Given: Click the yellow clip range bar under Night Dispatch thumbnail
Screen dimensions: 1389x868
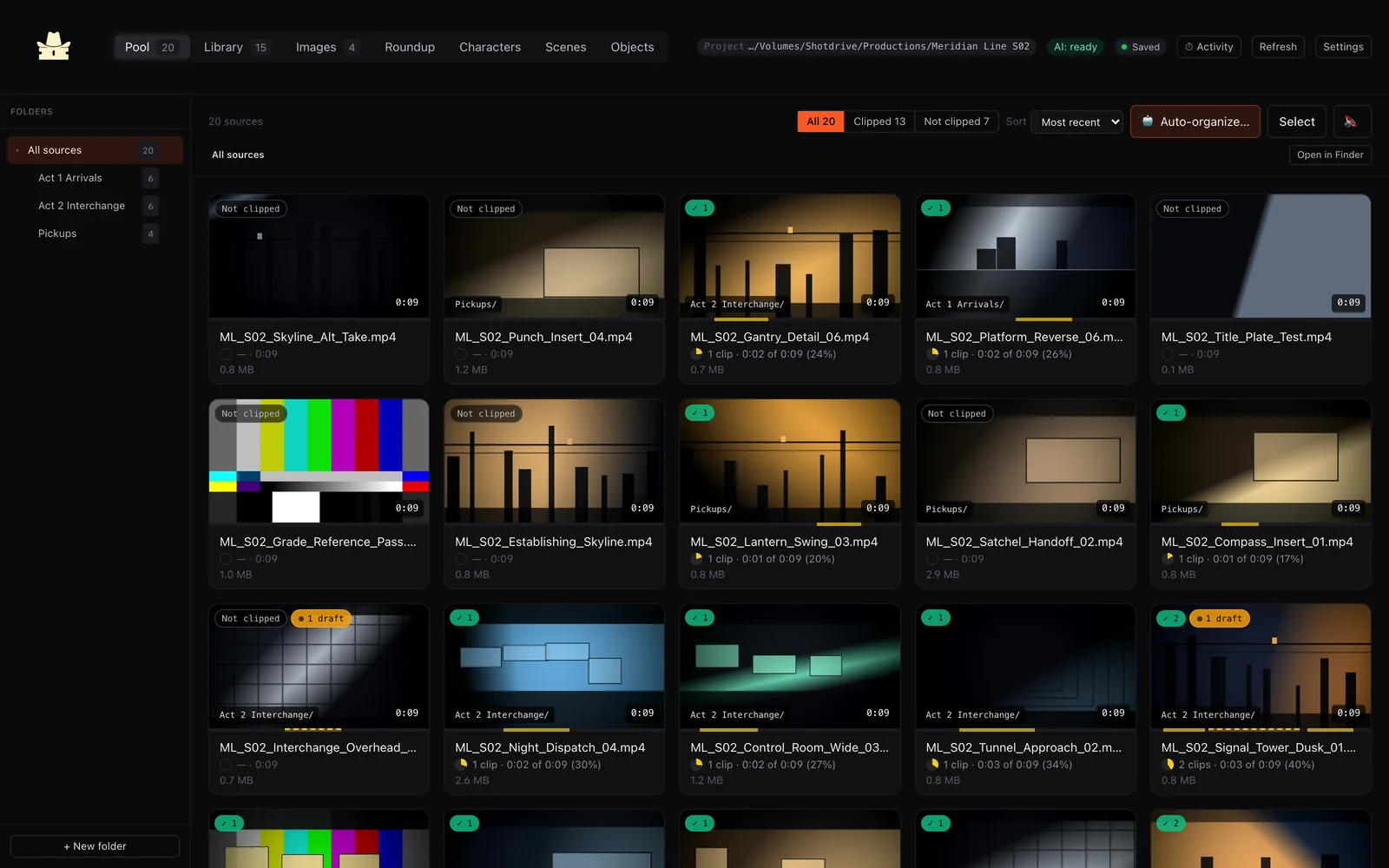Looking at the screenshot, I should (x=536, y=729).
